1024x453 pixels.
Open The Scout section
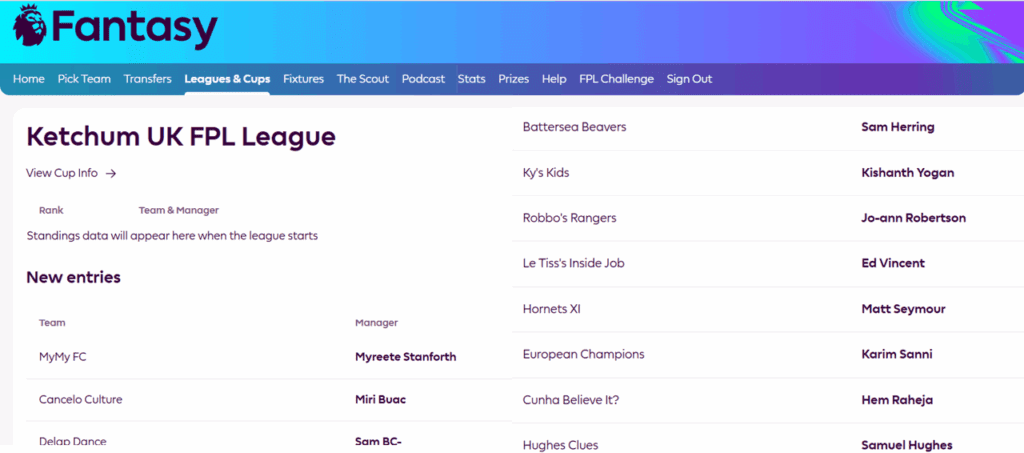click(x=363, y=79)
